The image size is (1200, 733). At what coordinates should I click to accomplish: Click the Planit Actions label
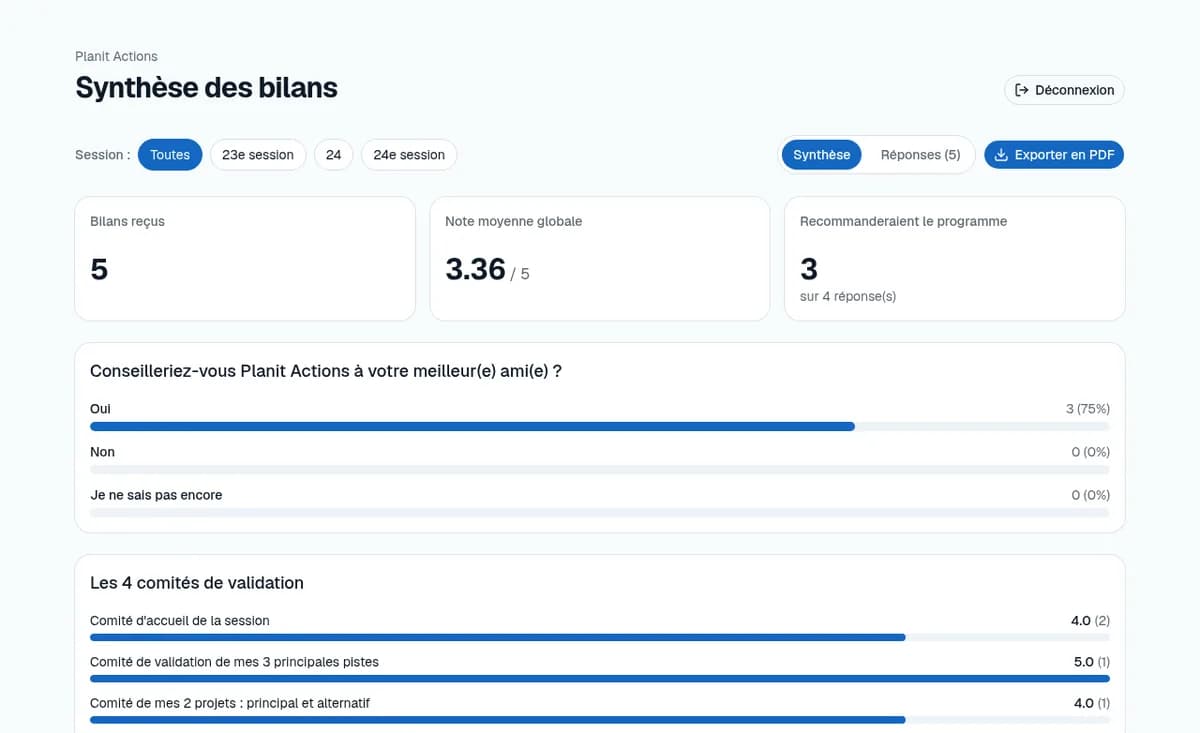(x=116, y=56)
